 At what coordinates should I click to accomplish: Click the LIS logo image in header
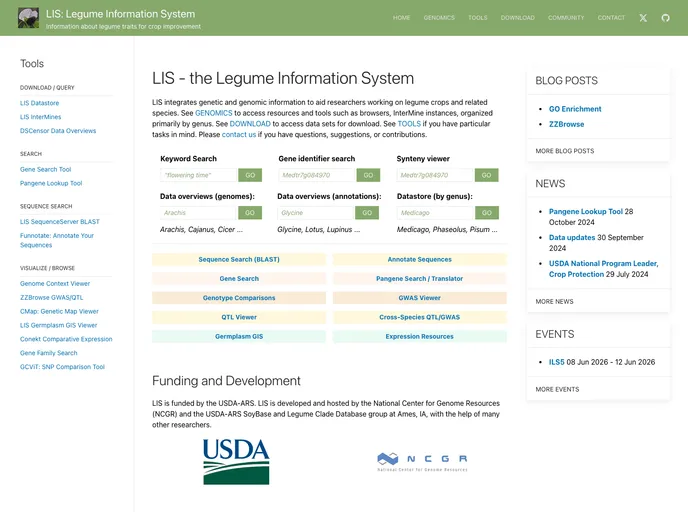coord(28,18)
